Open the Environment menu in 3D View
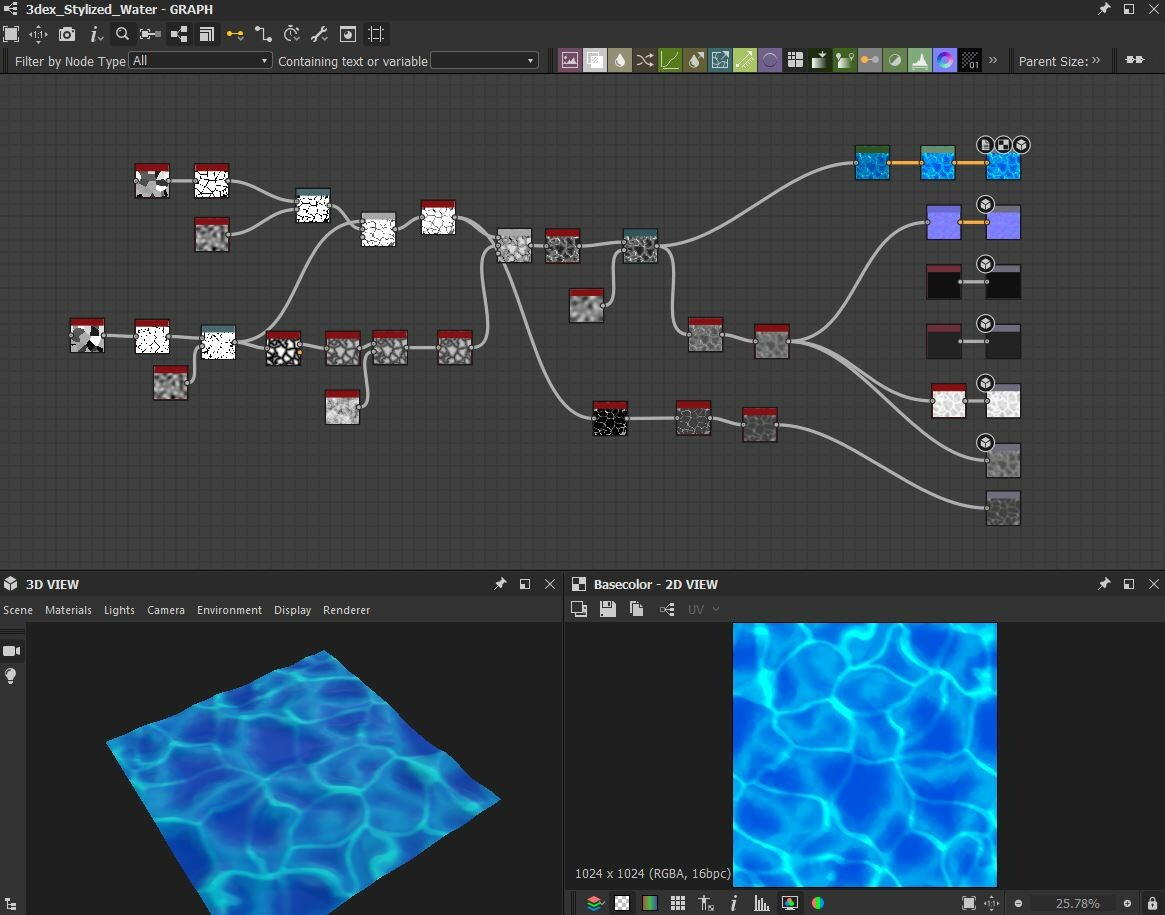Viewport: 1165px width, 915px height. 229,610
